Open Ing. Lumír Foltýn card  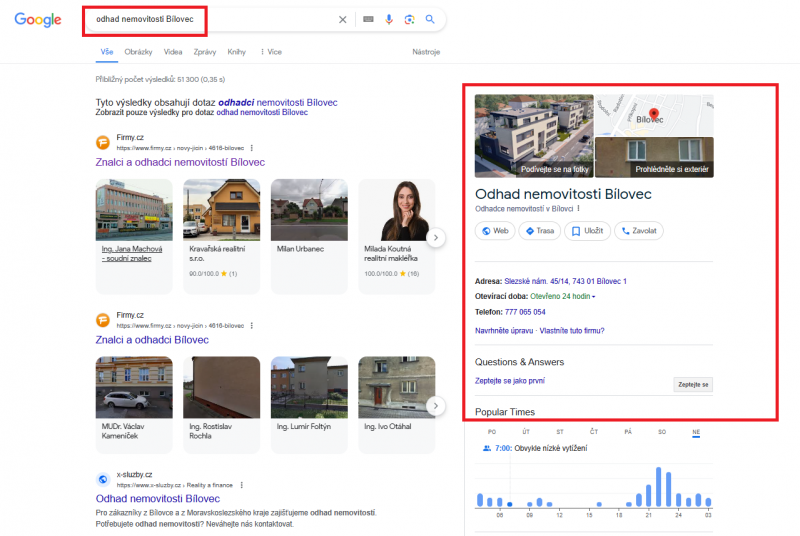point(309,404)
